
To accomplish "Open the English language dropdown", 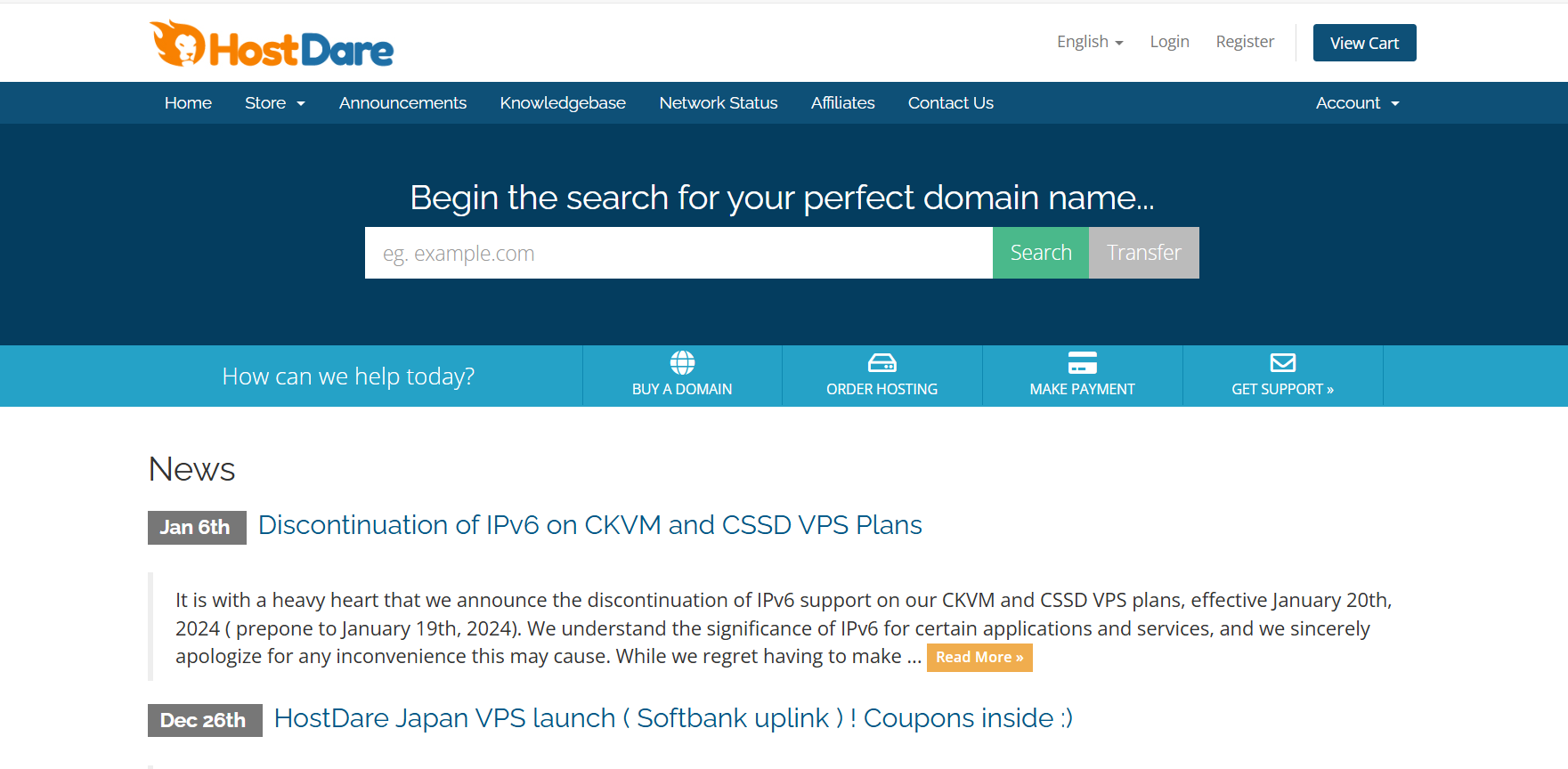I will [1089, 42].
